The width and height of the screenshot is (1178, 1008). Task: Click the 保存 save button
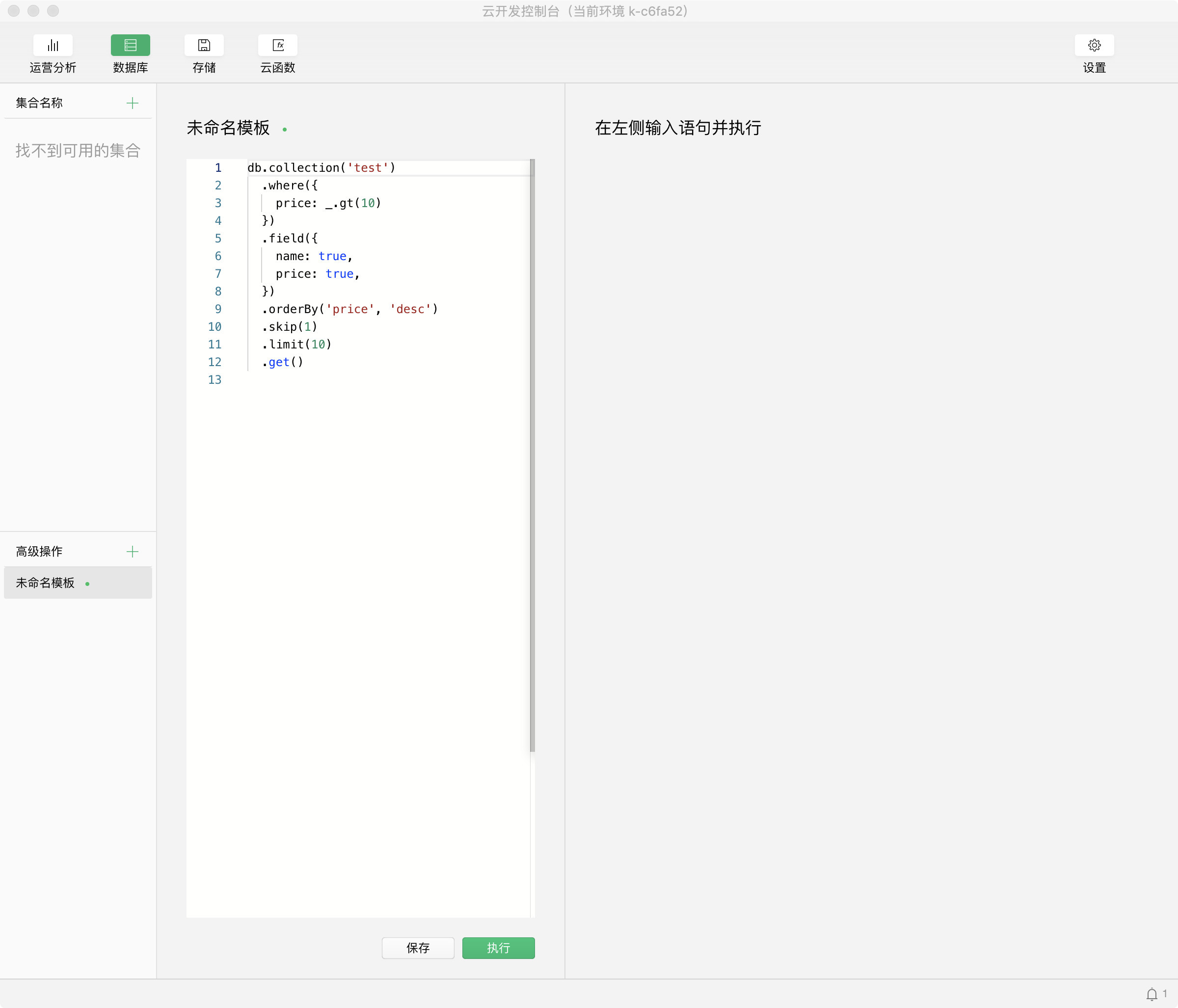pyautogui.click(x=418, y=948)
